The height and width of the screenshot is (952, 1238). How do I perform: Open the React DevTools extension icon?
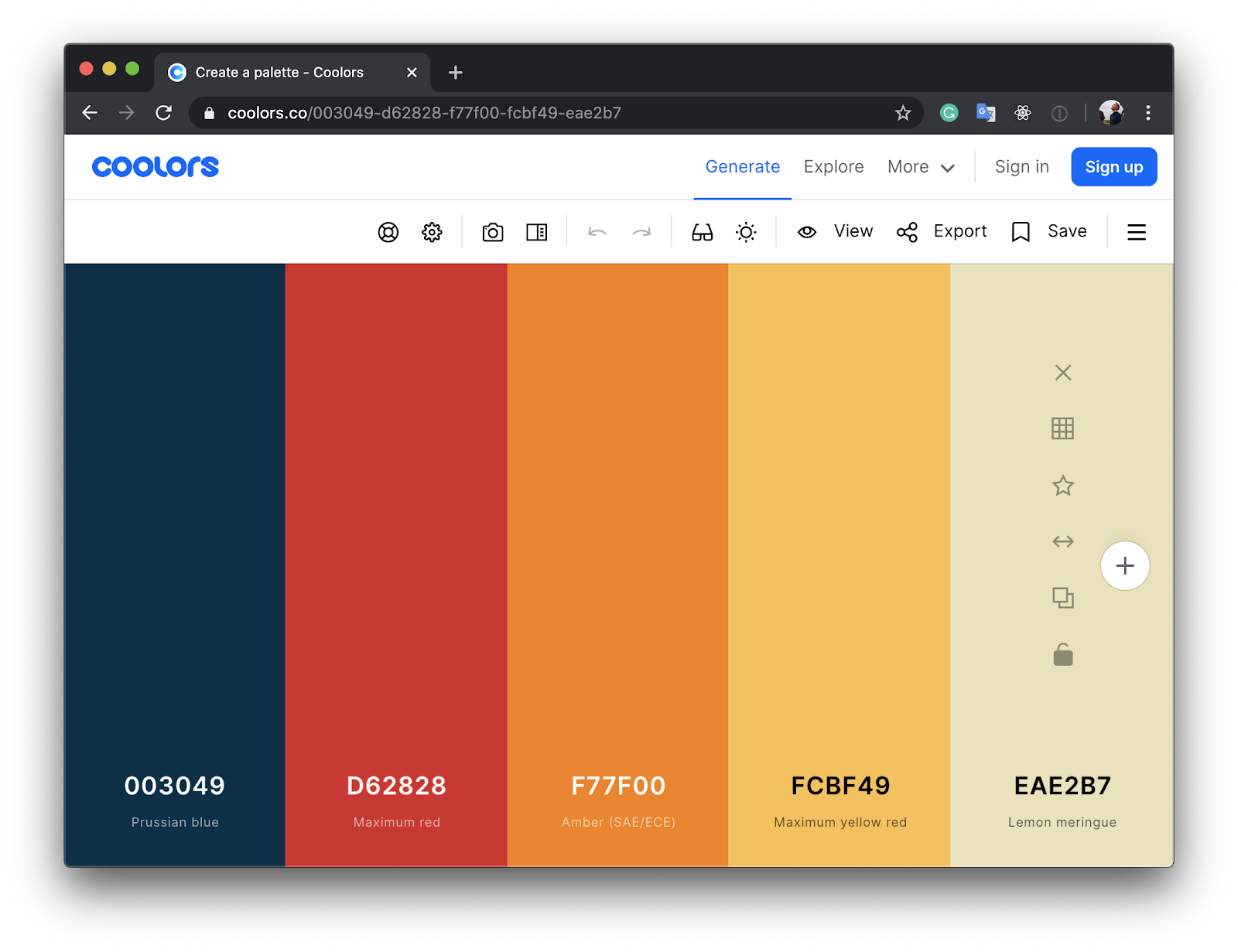click(x=1023, y=113)
